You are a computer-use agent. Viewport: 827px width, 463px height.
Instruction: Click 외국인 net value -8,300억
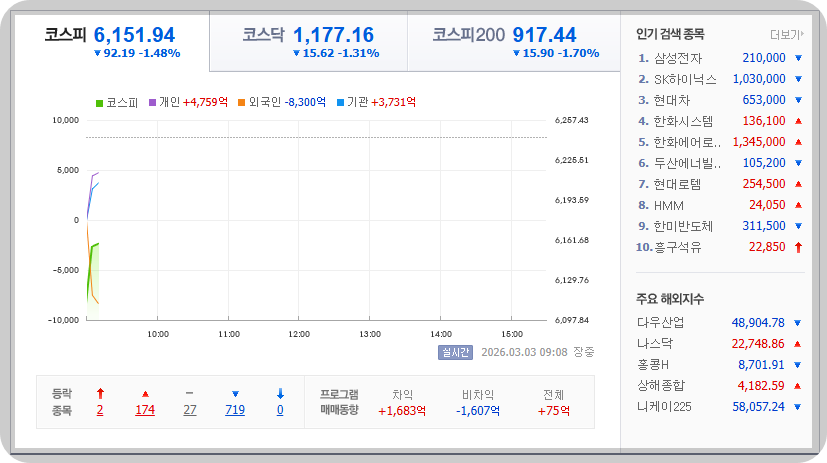305,102
